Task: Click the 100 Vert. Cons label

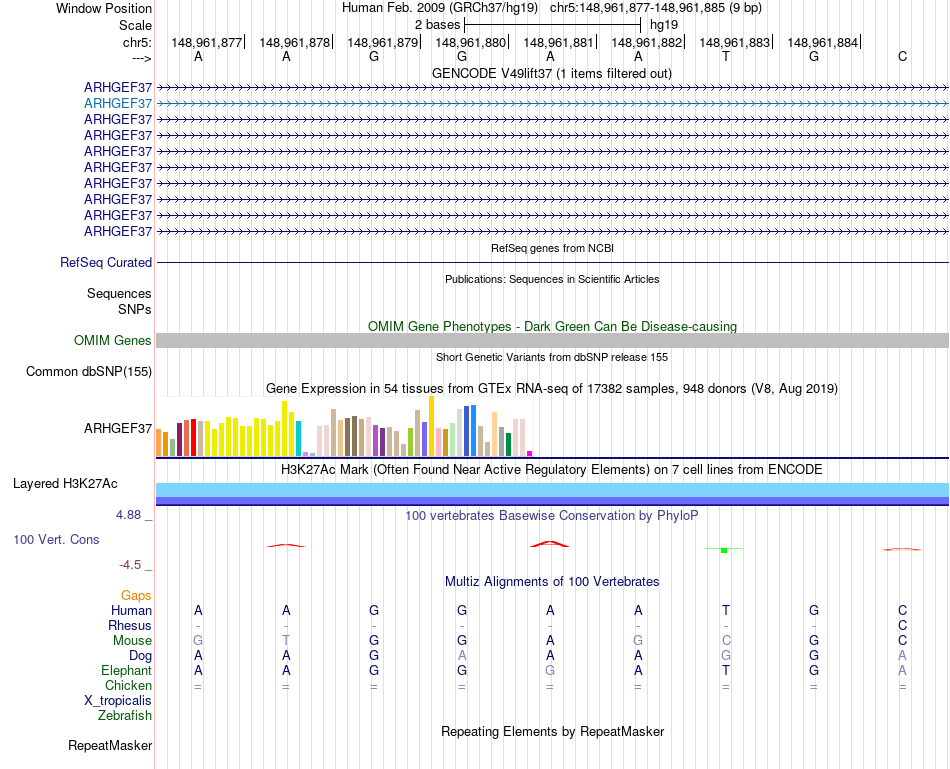Action: [56, 539]
